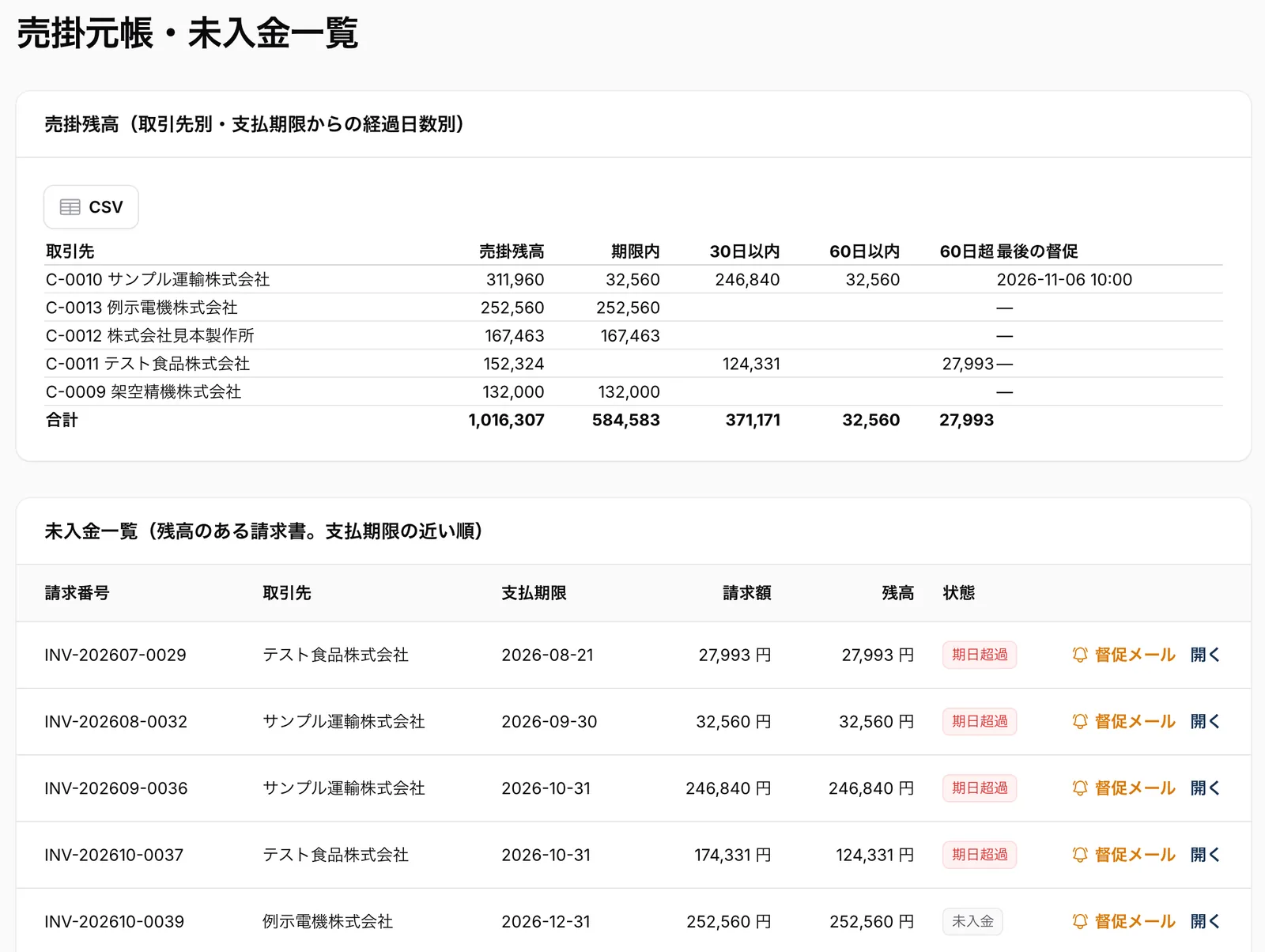The width and height of the screenshot is (1265, 952).
Task: Open invoice INV-202608-0032 via 開く
Action: click(1206, 721)
